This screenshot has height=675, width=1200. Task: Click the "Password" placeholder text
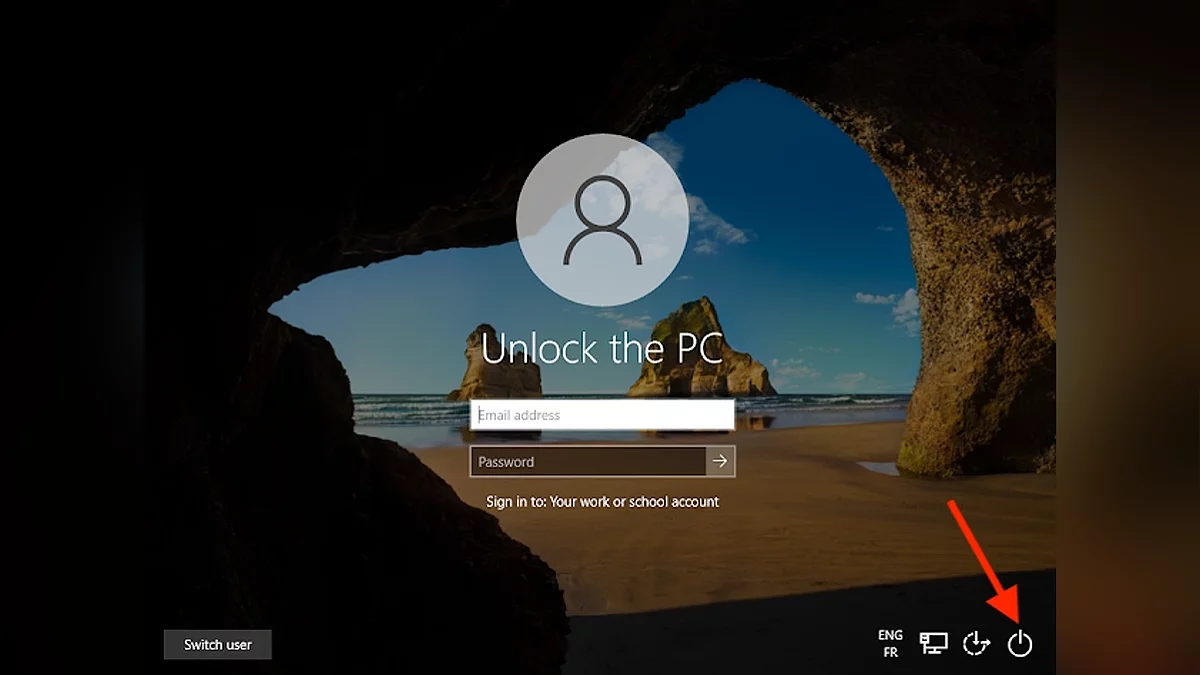(x=506, y=462)
